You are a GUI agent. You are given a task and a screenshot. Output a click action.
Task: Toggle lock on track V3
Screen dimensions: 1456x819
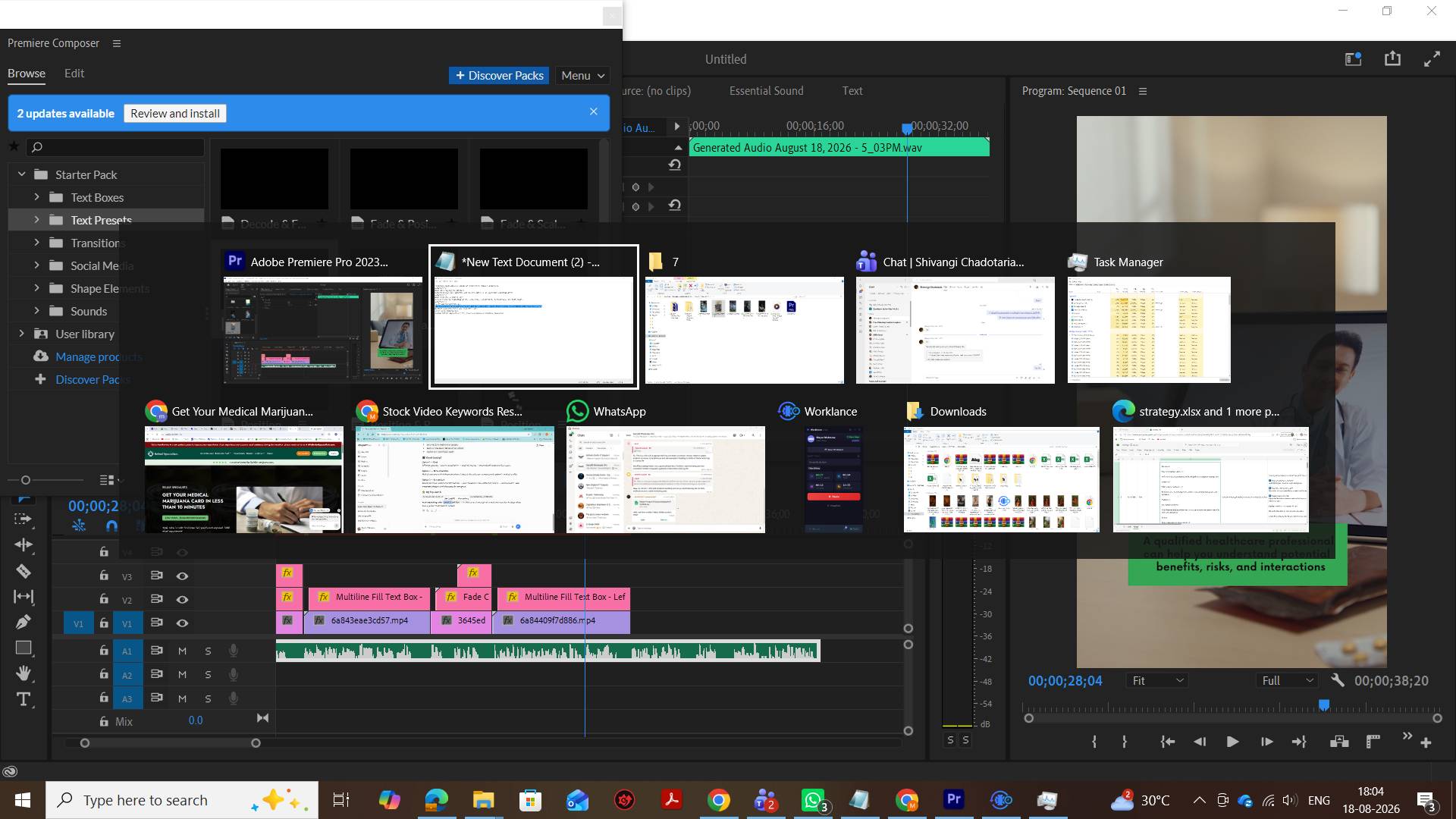pyautogui.click(x=104, y=576)
